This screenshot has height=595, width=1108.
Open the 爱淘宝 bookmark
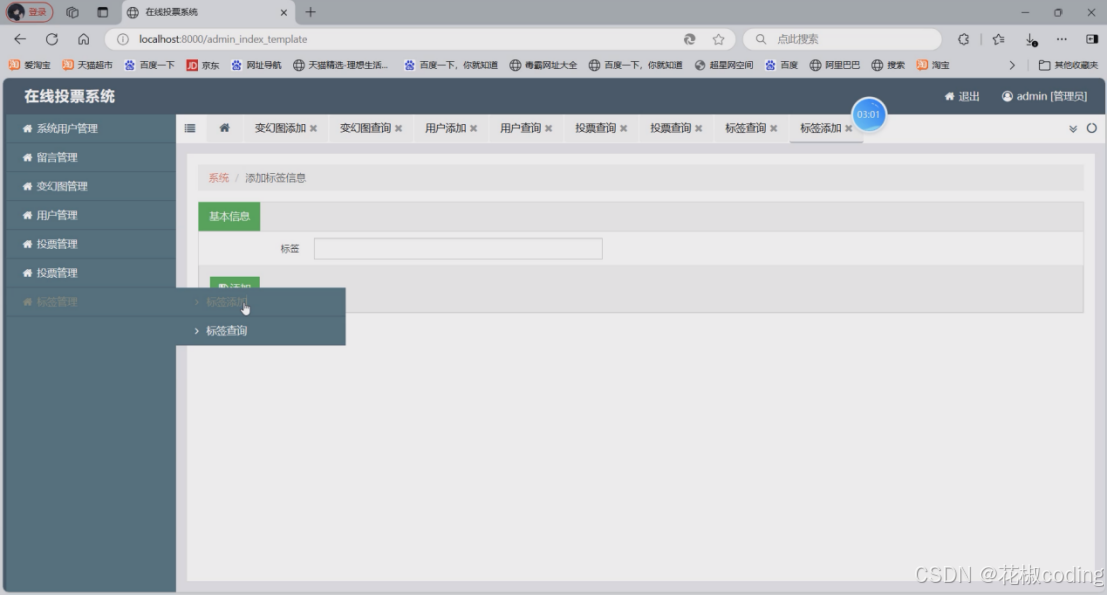tap(30, 65)
